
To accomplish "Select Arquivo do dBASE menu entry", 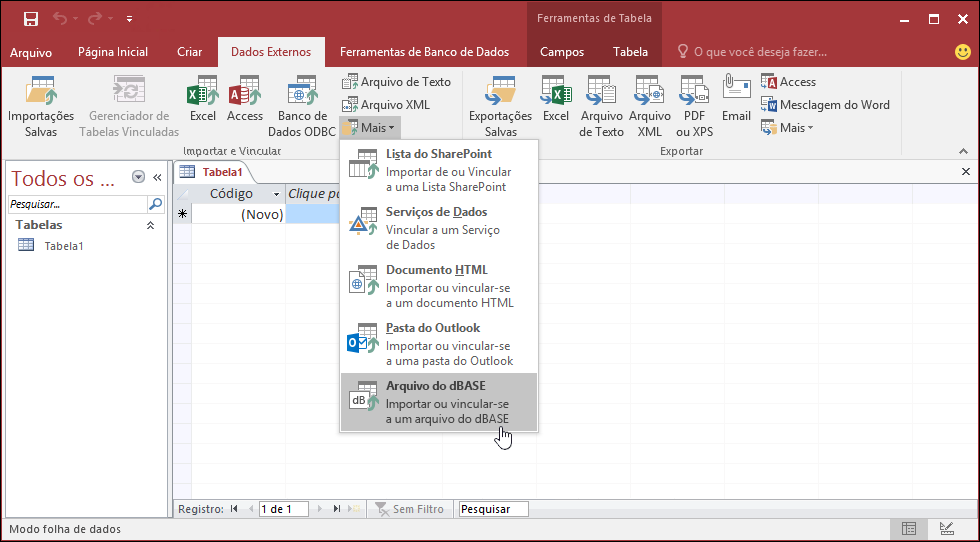I will pyautogui.click(x=439, y=402).
